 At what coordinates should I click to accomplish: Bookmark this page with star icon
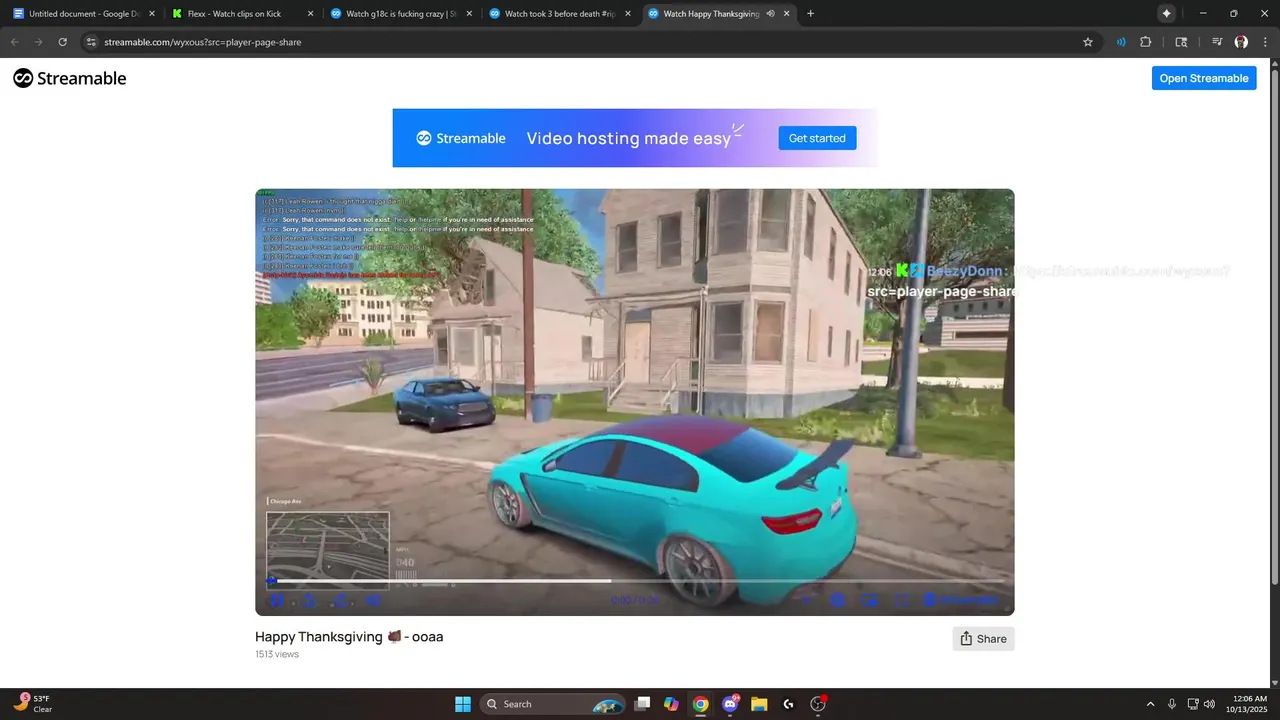click(x=1088, y=42)
